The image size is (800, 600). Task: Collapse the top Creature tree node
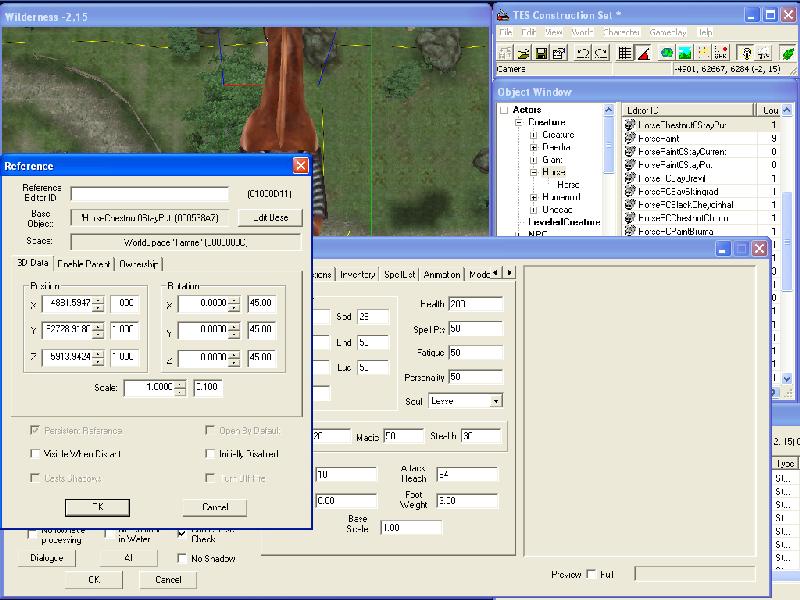(519, 122)
